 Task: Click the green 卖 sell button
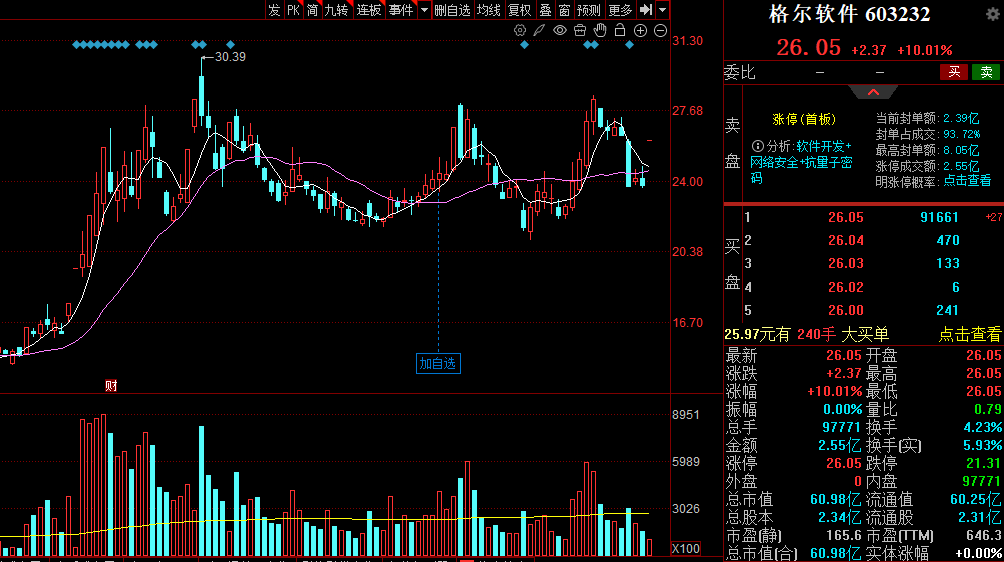986,72
